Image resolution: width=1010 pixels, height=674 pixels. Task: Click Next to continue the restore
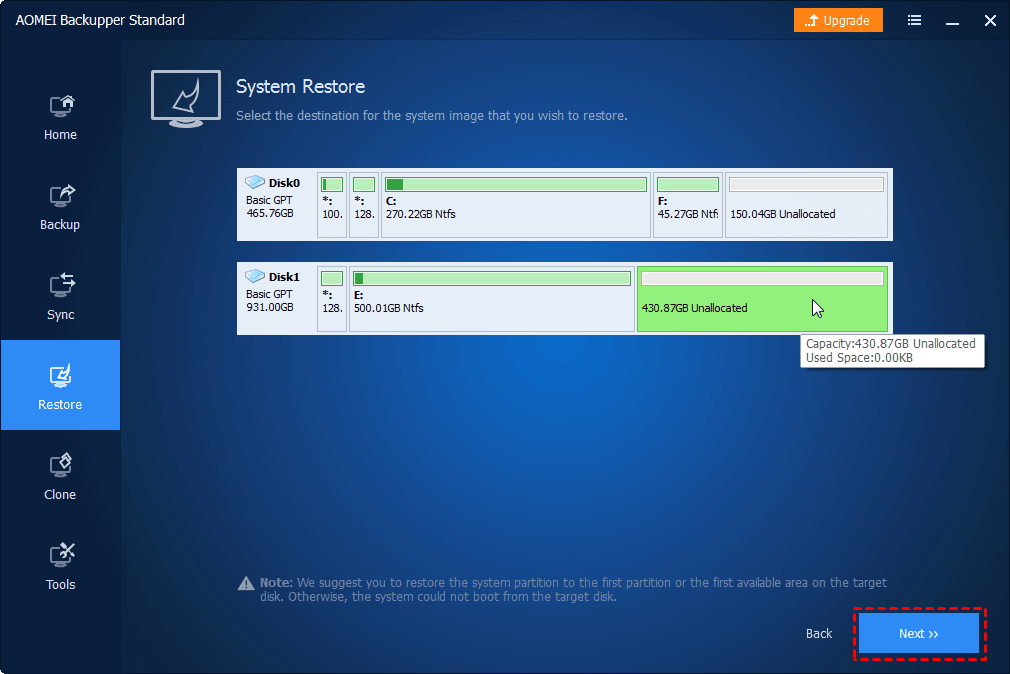pos(919,633)
